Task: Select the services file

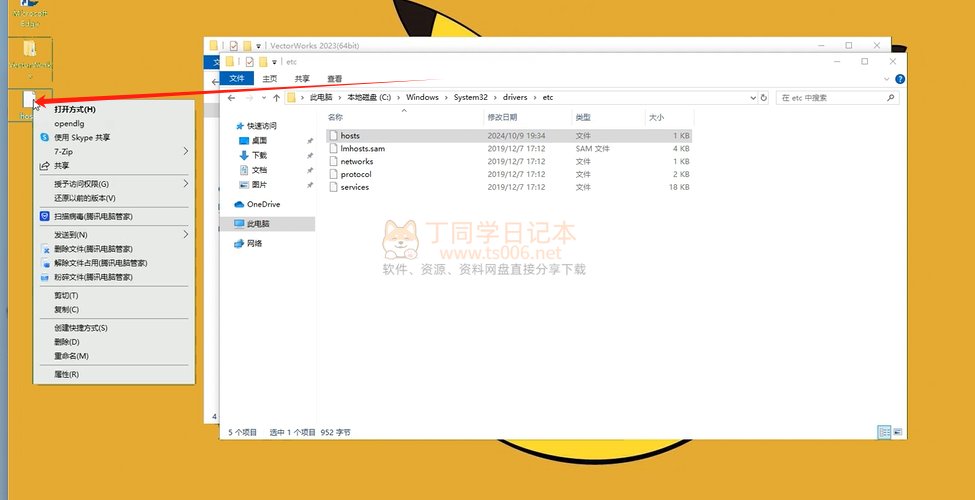Action: pos(509,187)
